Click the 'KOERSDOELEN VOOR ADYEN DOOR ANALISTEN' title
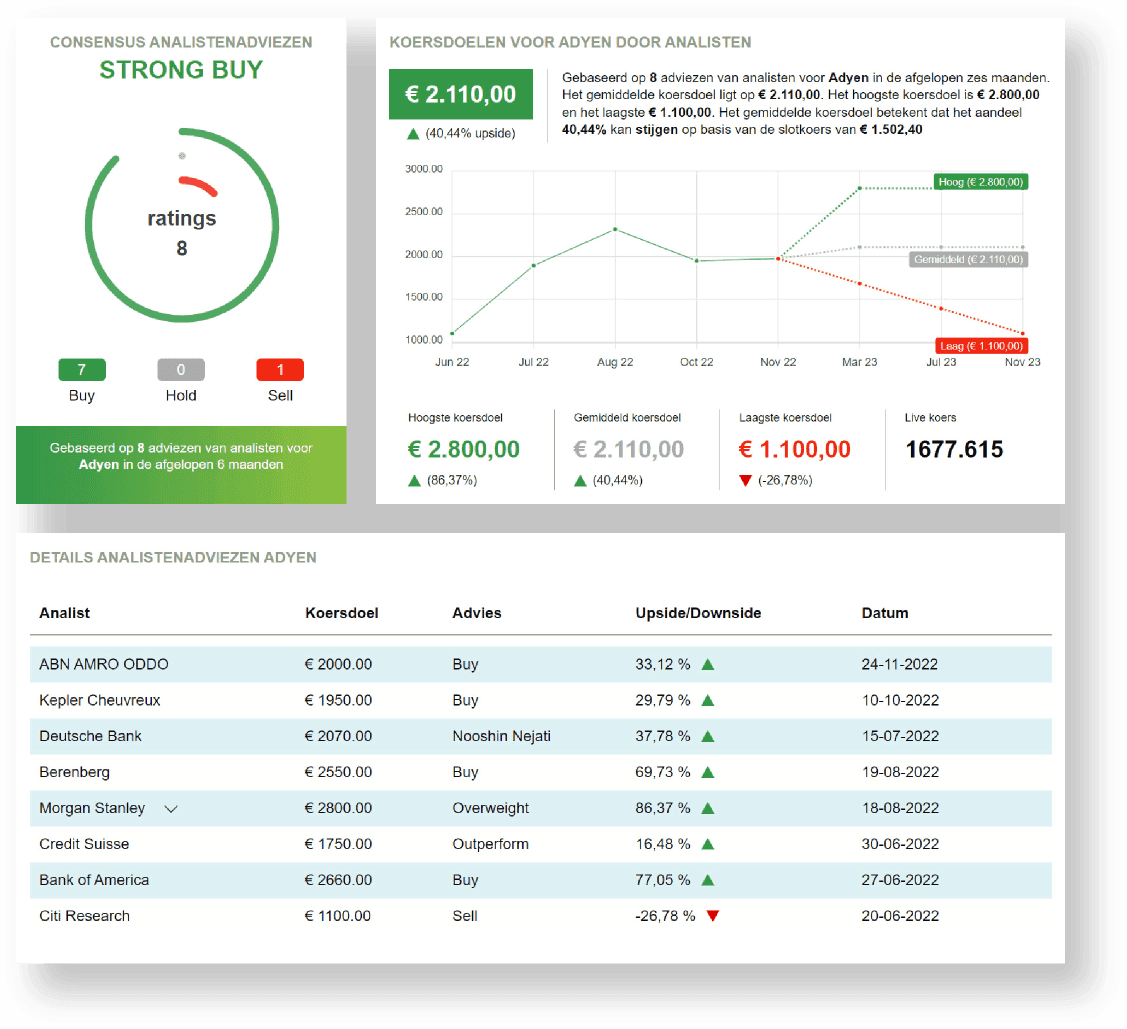The image size is (1127, 1029). point(570,42)
